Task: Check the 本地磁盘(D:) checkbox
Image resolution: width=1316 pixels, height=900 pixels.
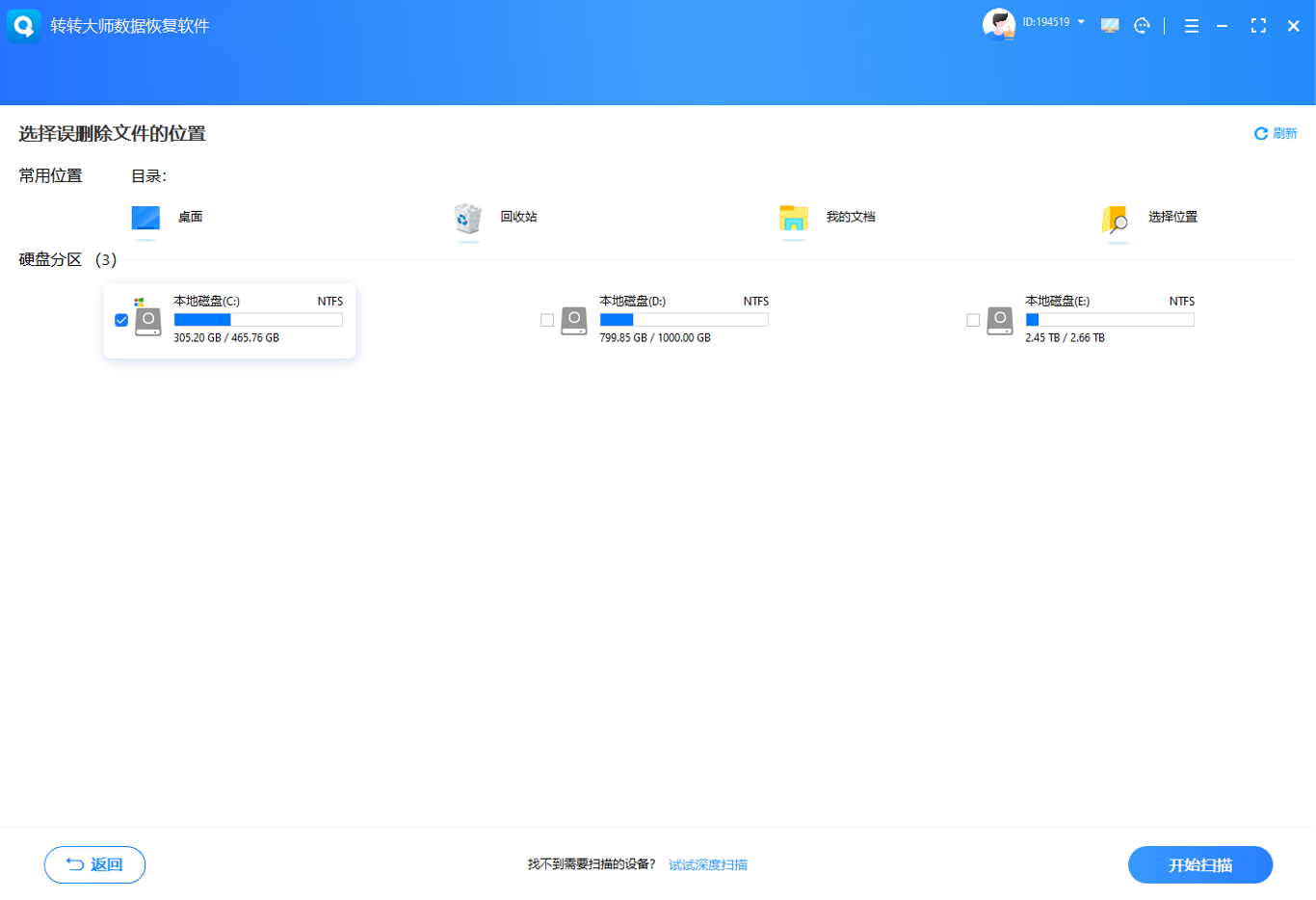Action: coord(547,320)
